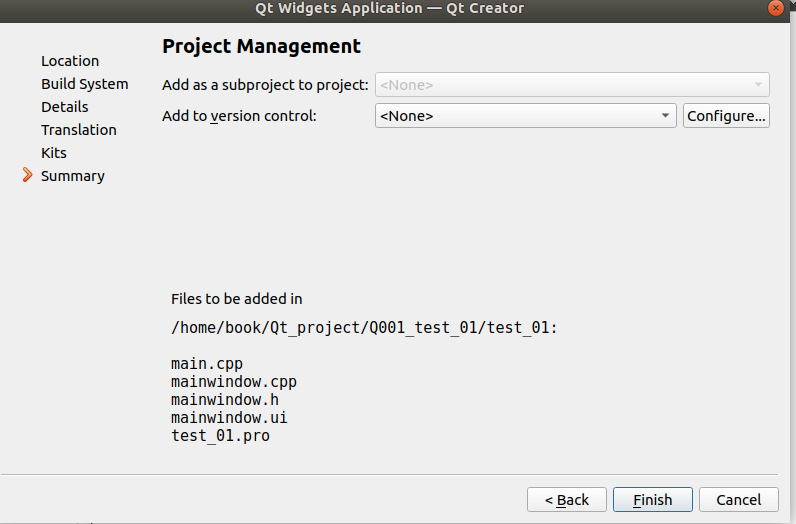Click the Finish button
The height and width of the screenshot is (524, 796).
coord(652,500)
